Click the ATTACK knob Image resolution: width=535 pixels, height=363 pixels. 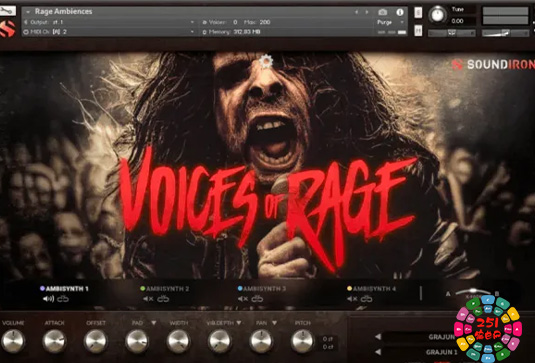point(54,341)
